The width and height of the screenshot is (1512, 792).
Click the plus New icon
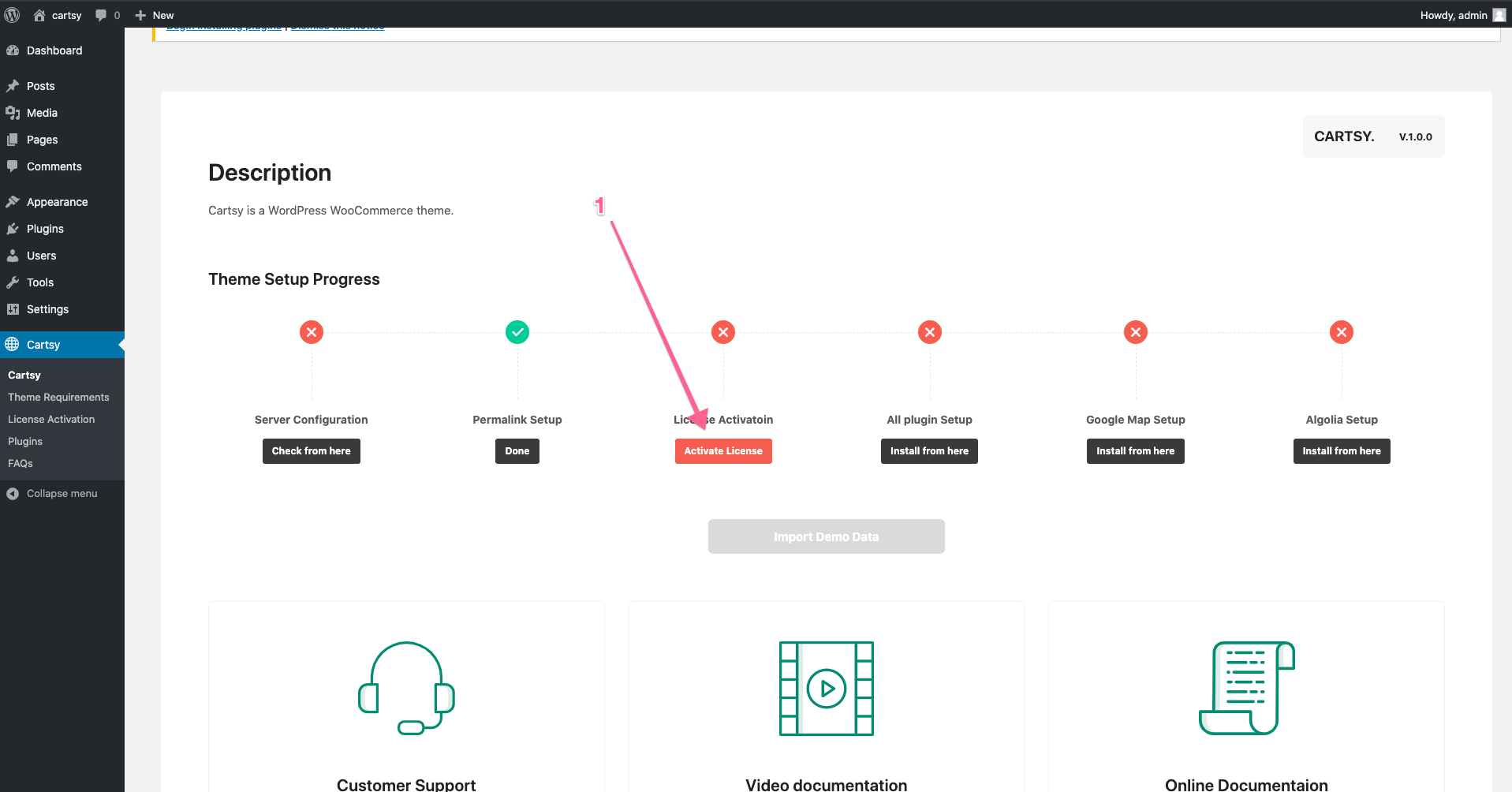(x=140, y=15)
